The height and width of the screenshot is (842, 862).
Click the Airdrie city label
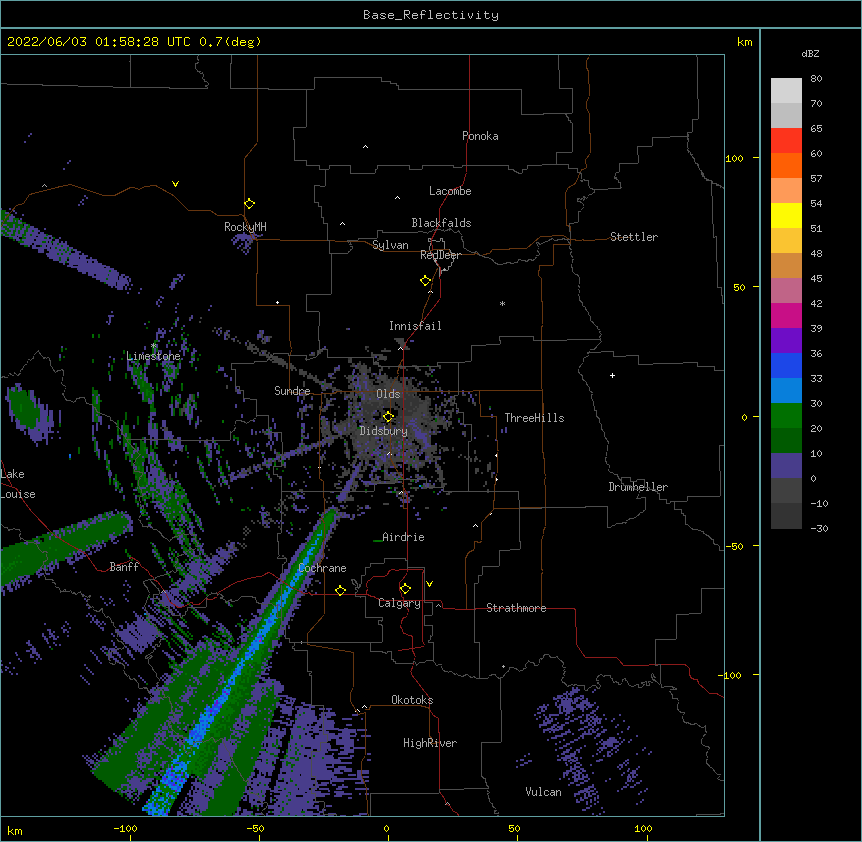[403, 537]
